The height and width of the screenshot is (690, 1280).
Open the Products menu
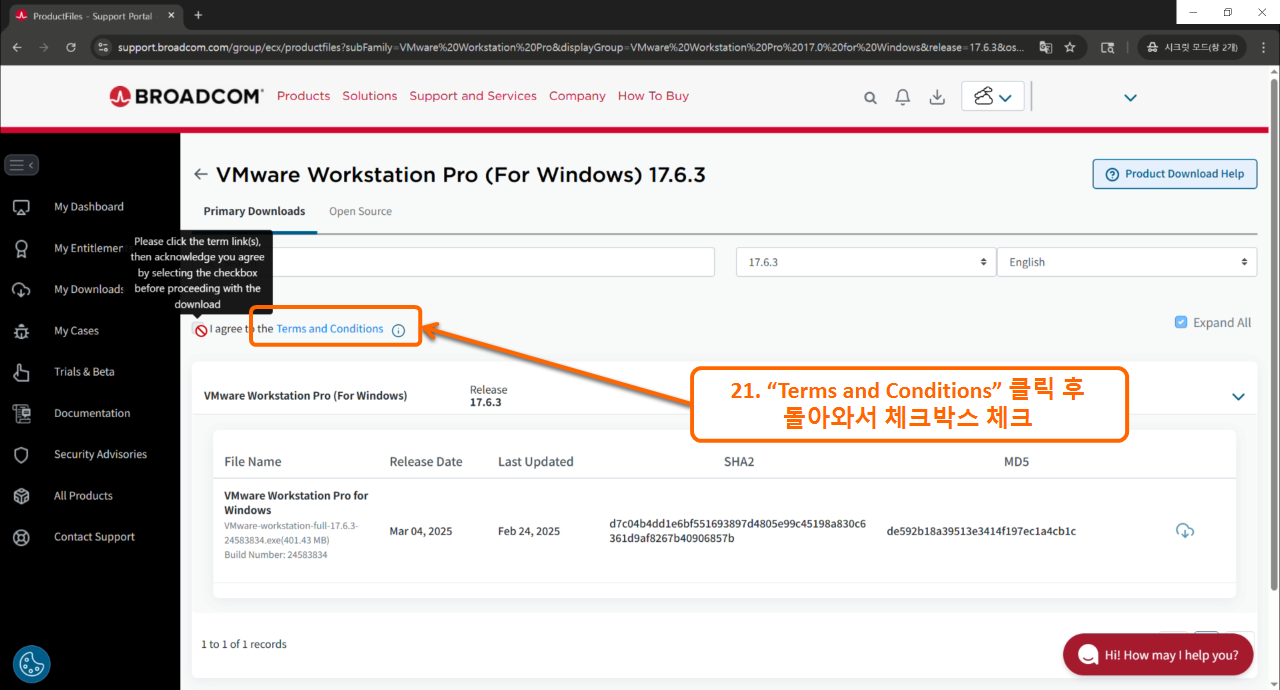[303, 96]
